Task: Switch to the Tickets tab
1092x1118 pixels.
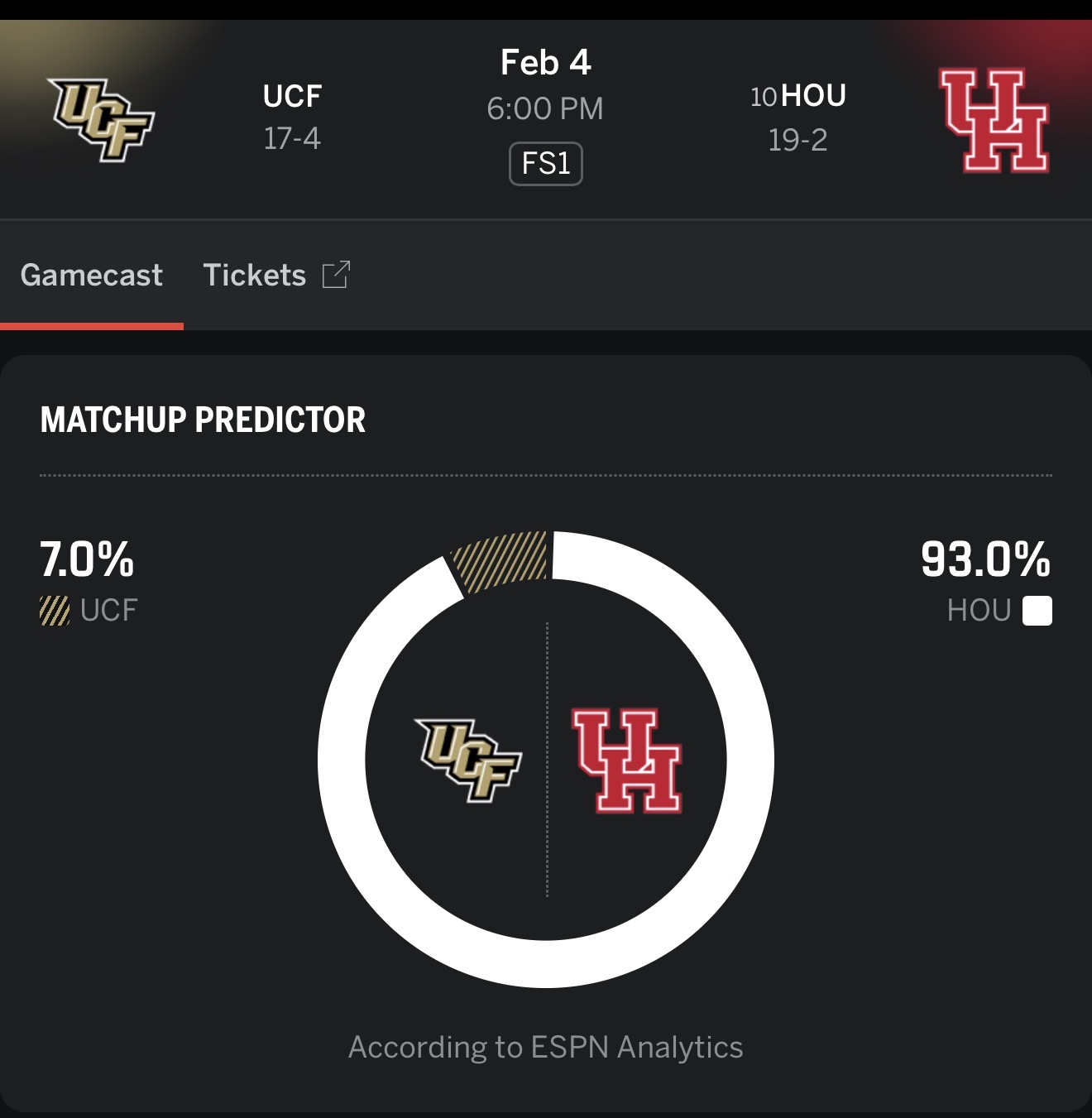Action: pos(255,276)
